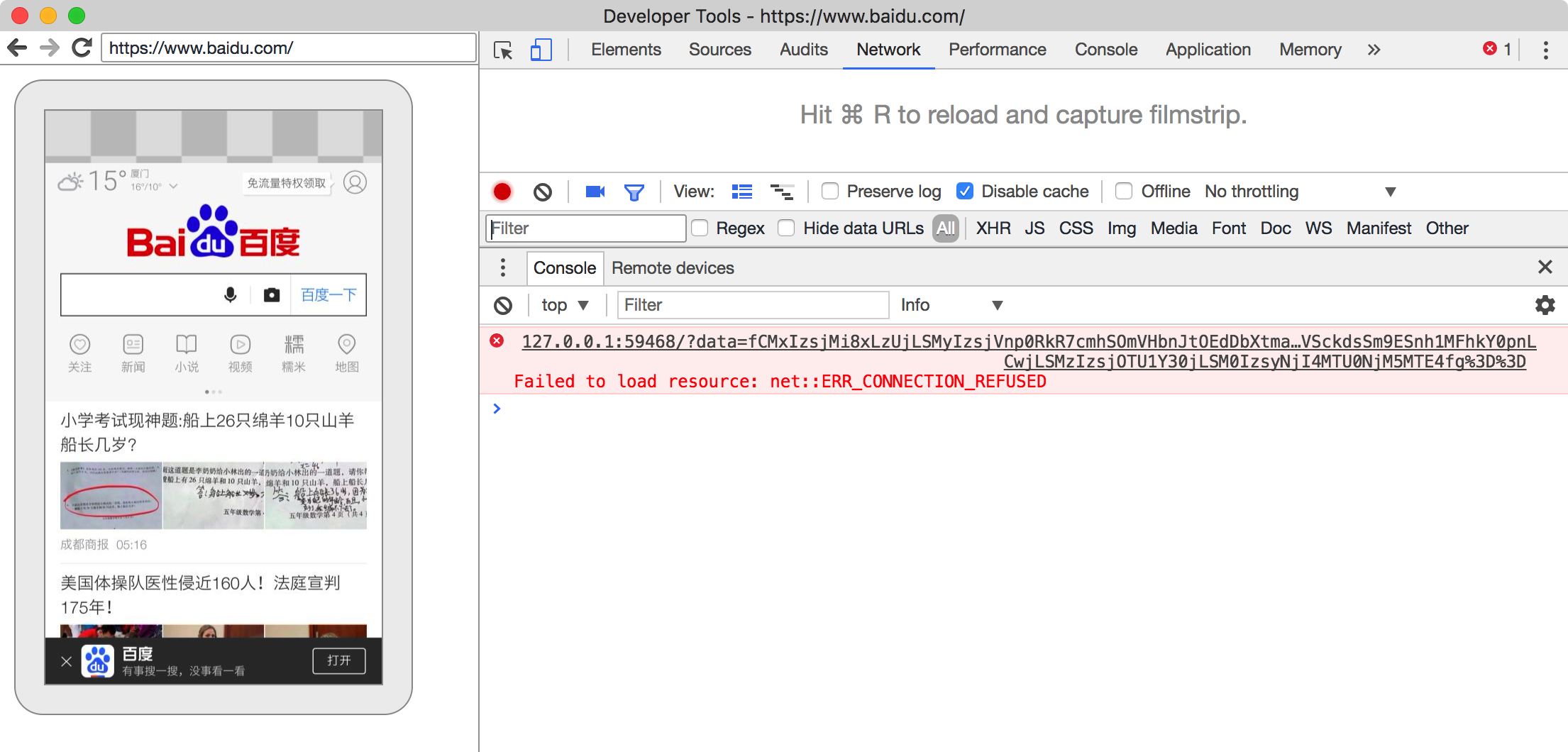This screenshot has height=752, width=1568.
Task: Enable the Preserve log checkbox
Action: point(829,192)
